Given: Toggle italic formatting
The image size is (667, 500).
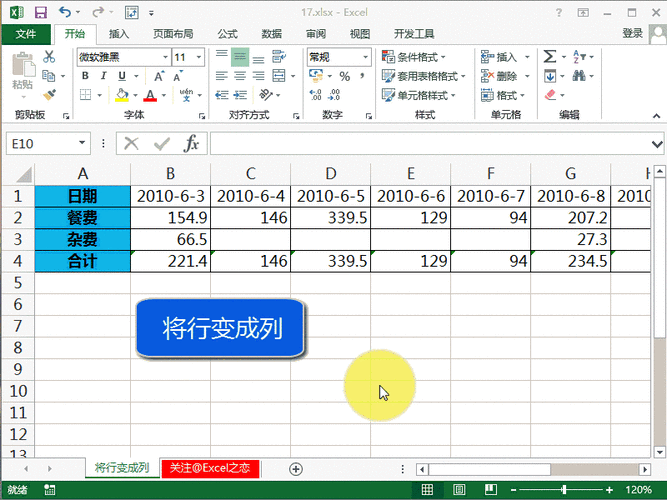Looking at the screenshot, I should click(103, 76).
